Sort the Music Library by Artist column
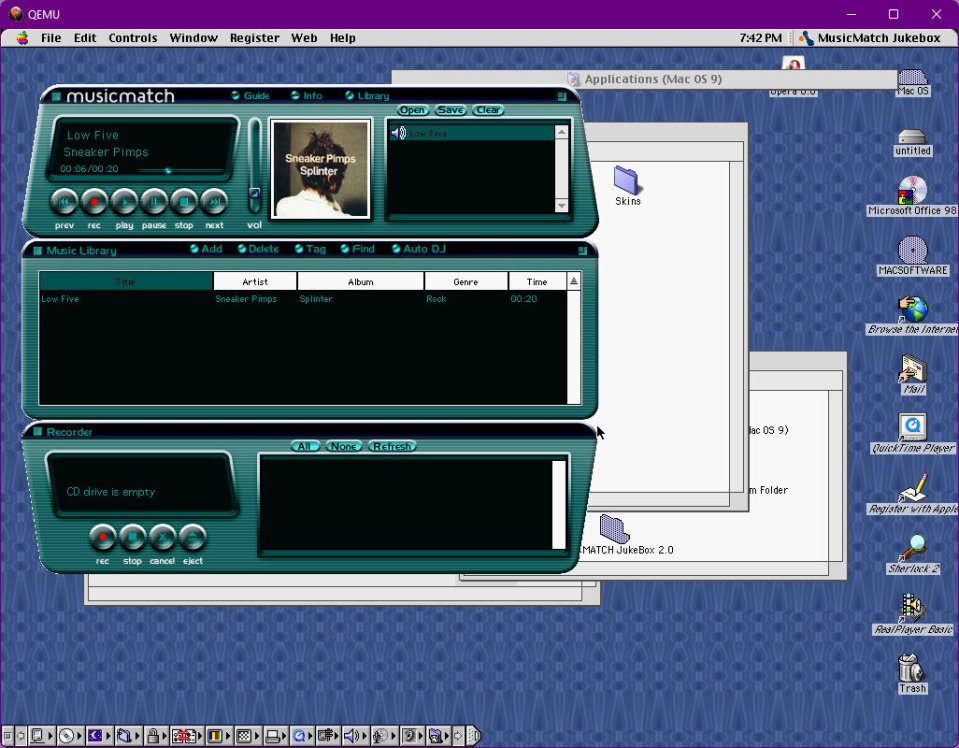This screenshot has width=959, height=748. click(255, 282)
